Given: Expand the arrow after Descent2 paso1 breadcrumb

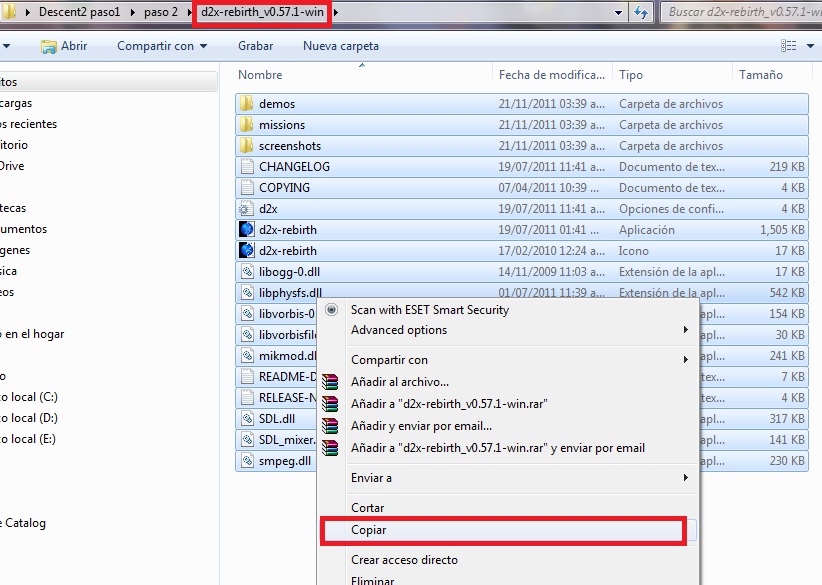Looking at the screenshot, I should coord(131,12).
